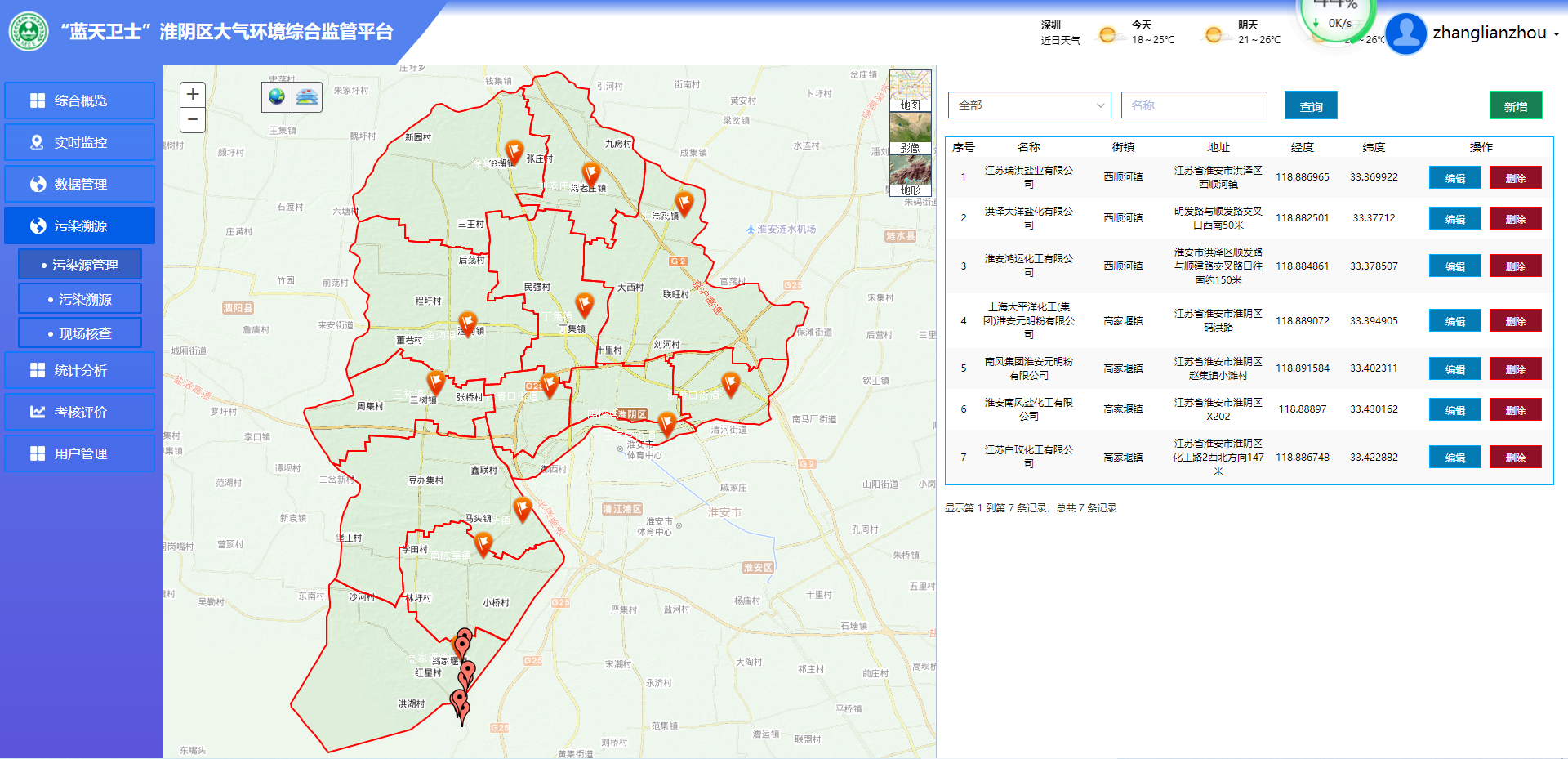Screen dimensions: 1568x759
Task: Open the 全部 street filter dropdown
Action: (1029, 105)
